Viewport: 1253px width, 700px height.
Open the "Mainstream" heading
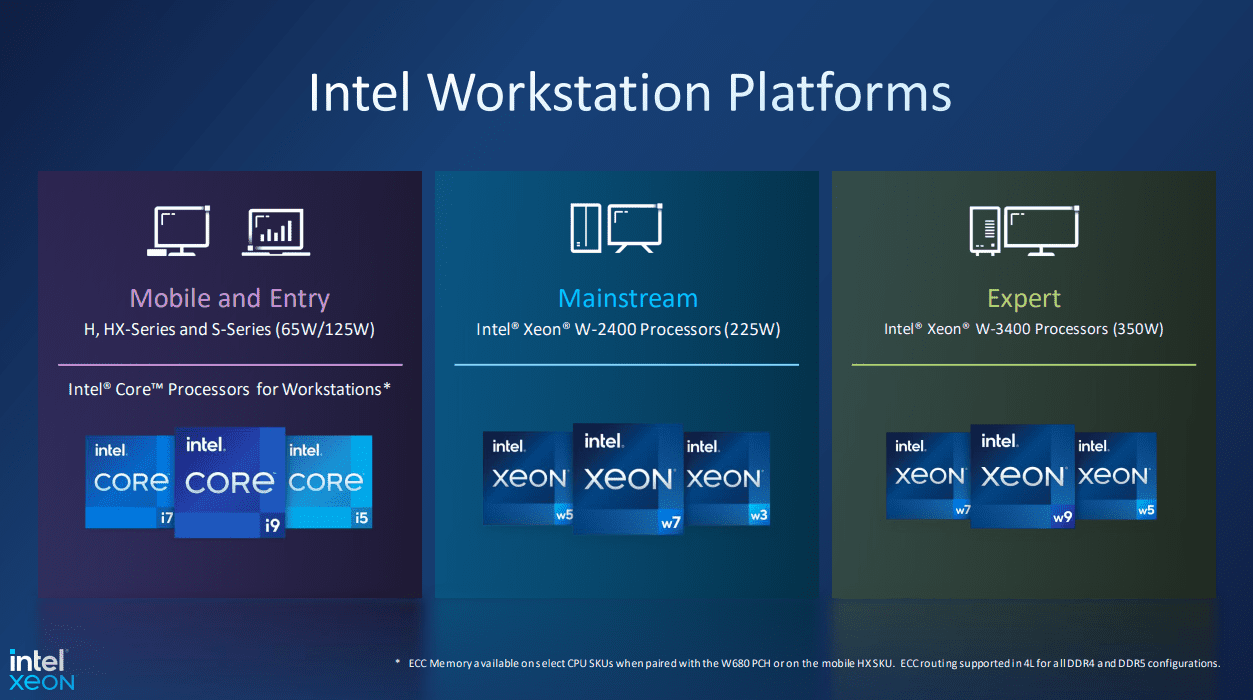(627, 298)
